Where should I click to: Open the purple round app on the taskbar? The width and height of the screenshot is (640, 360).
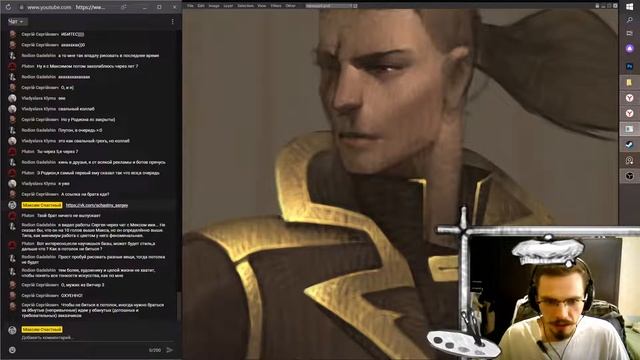[x=629, y=49]
